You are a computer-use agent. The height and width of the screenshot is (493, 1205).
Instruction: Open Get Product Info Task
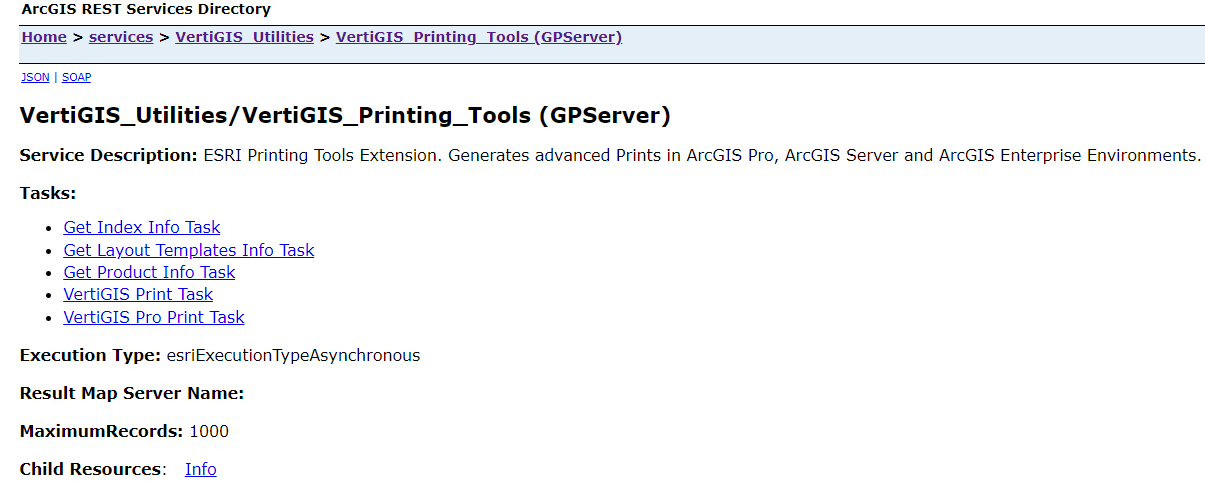(x=149, y=272)
